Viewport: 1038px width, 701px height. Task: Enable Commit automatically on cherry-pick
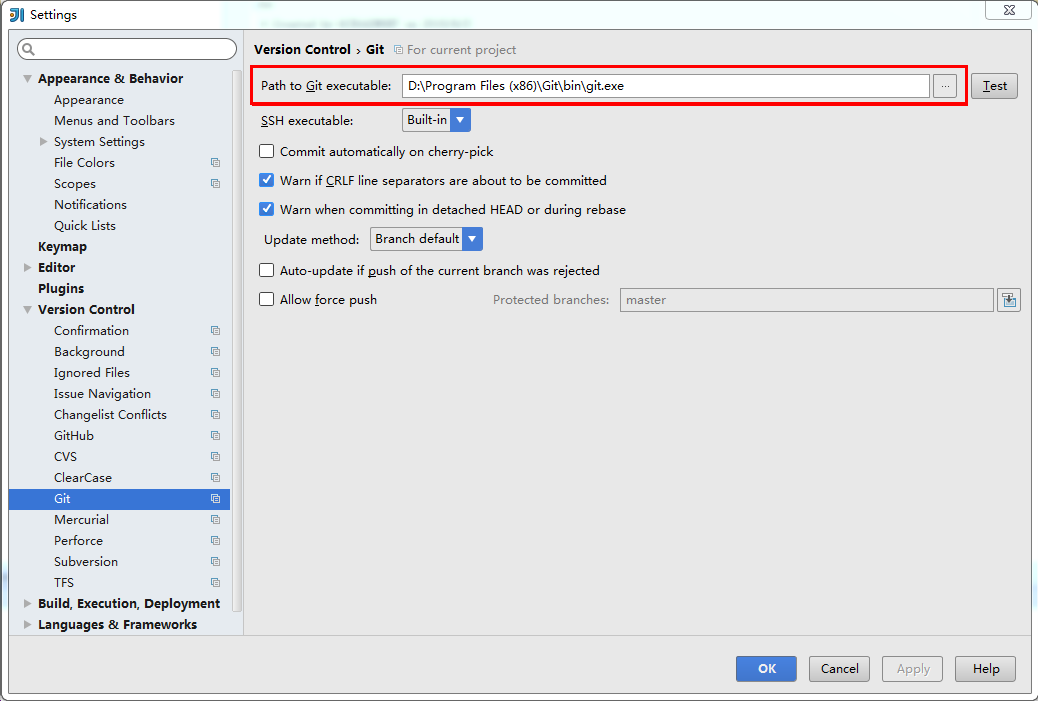267,152
